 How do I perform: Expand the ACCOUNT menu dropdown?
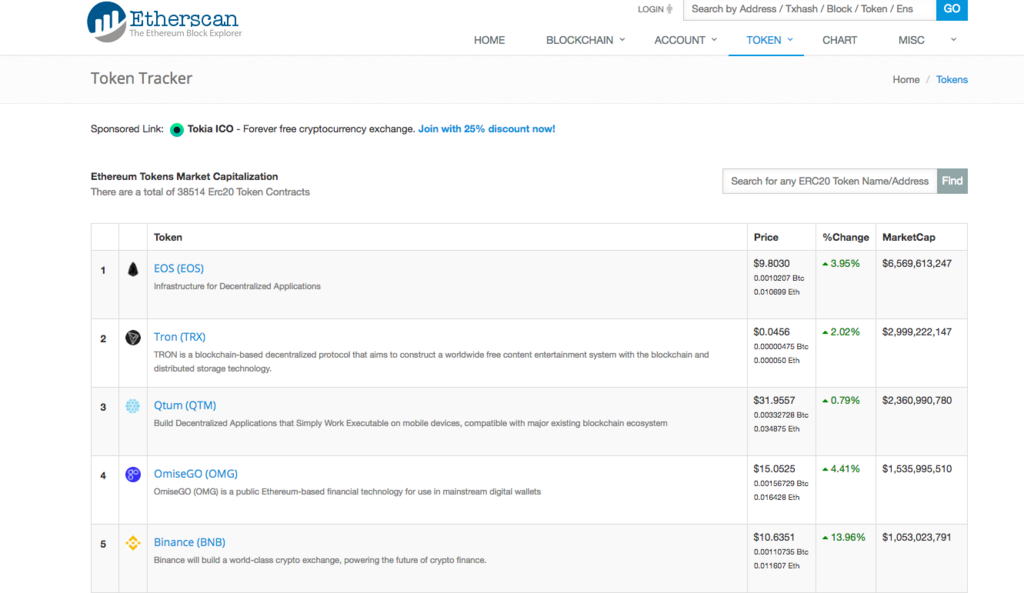714,40
